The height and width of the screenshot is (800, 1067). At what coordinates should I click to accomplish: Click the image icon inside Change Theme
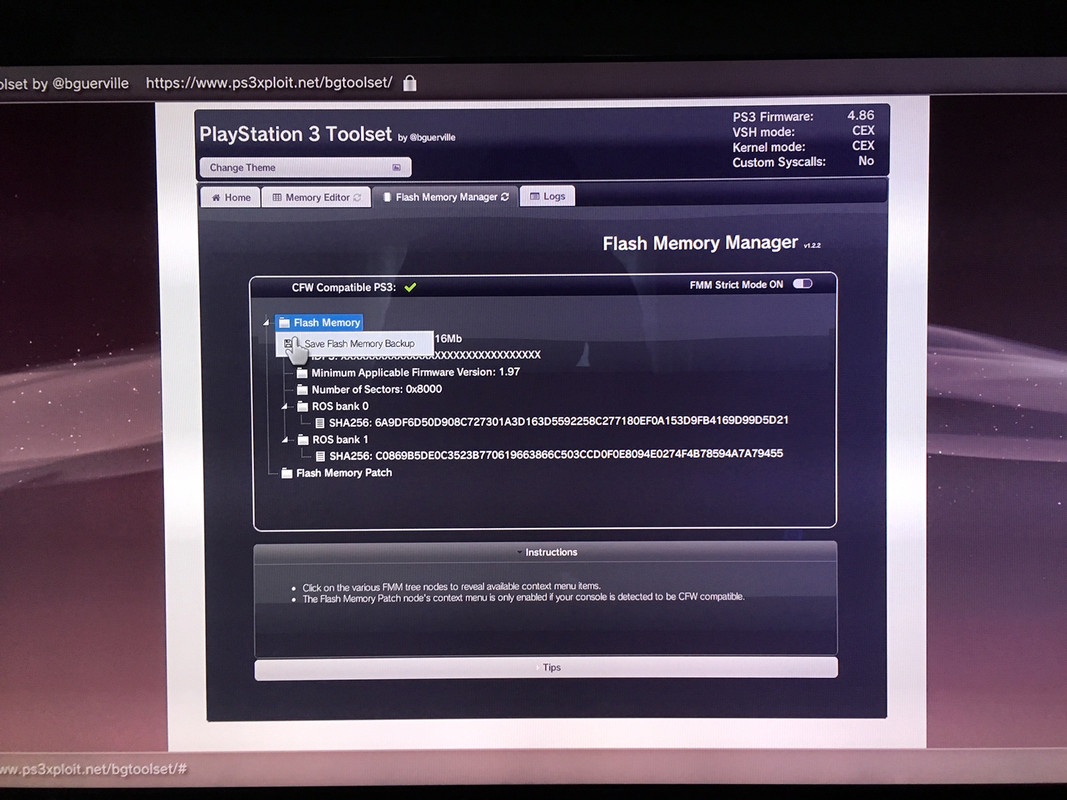397,167
